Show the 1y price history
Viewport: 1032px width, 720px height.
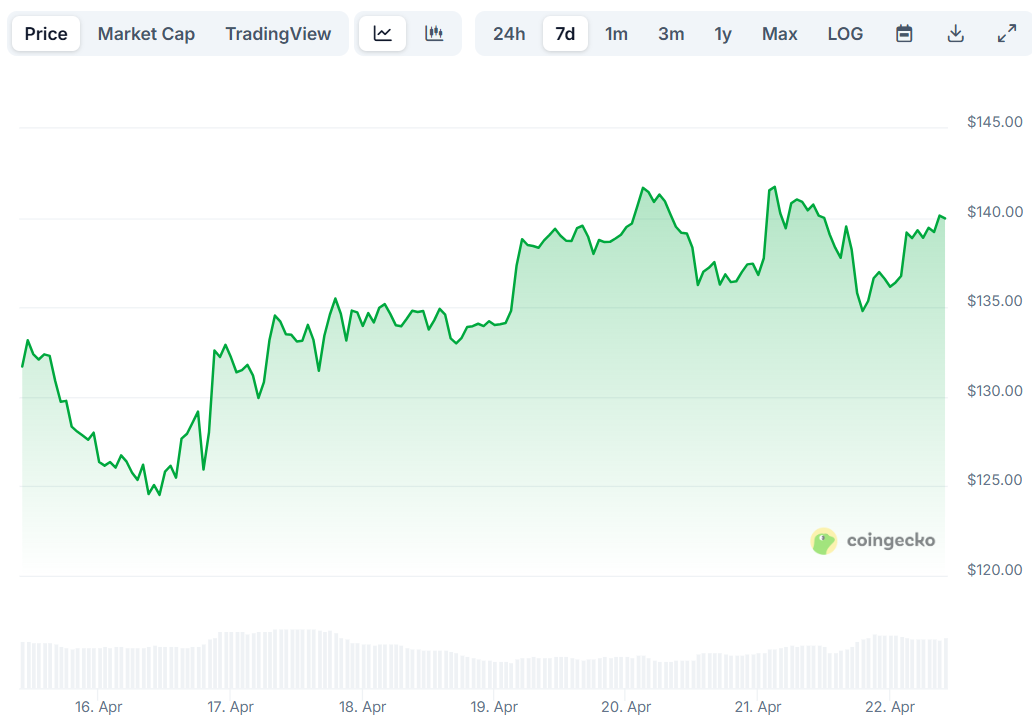[x=723, y=34]
